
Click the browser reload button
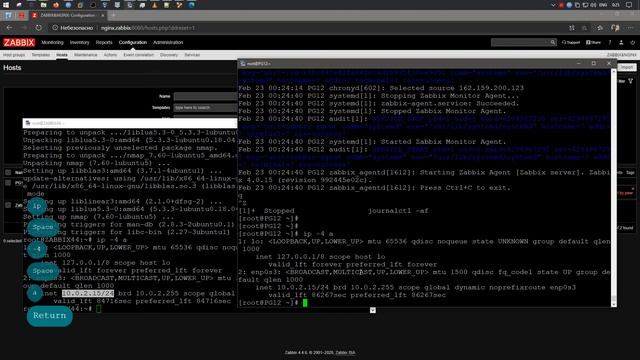38,28
